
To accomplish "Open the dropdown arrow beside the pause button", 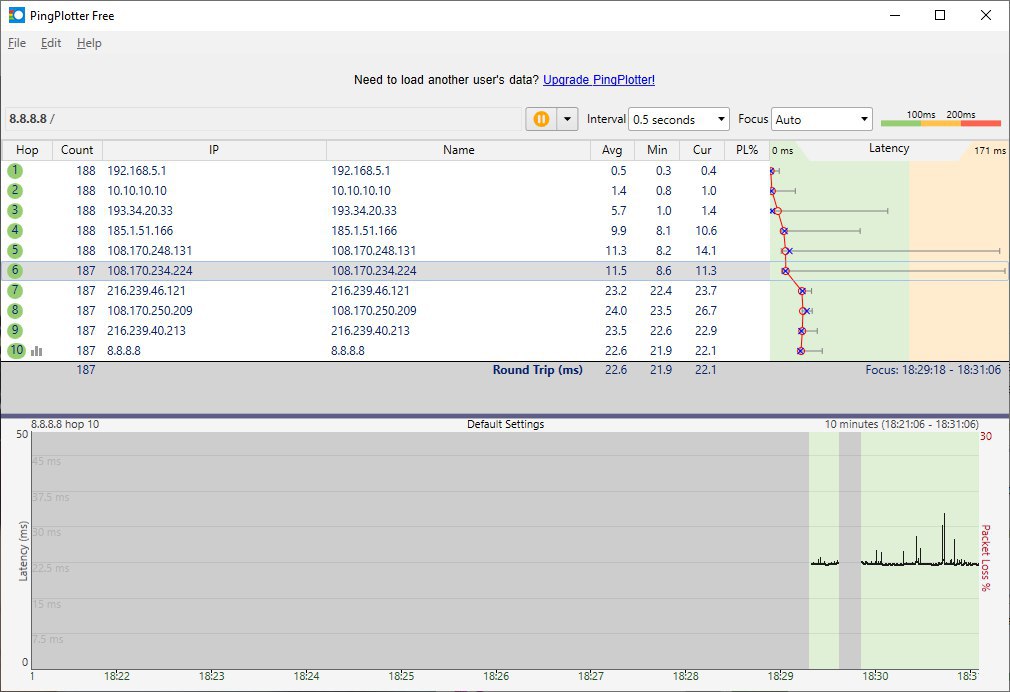I will [567, 119].
